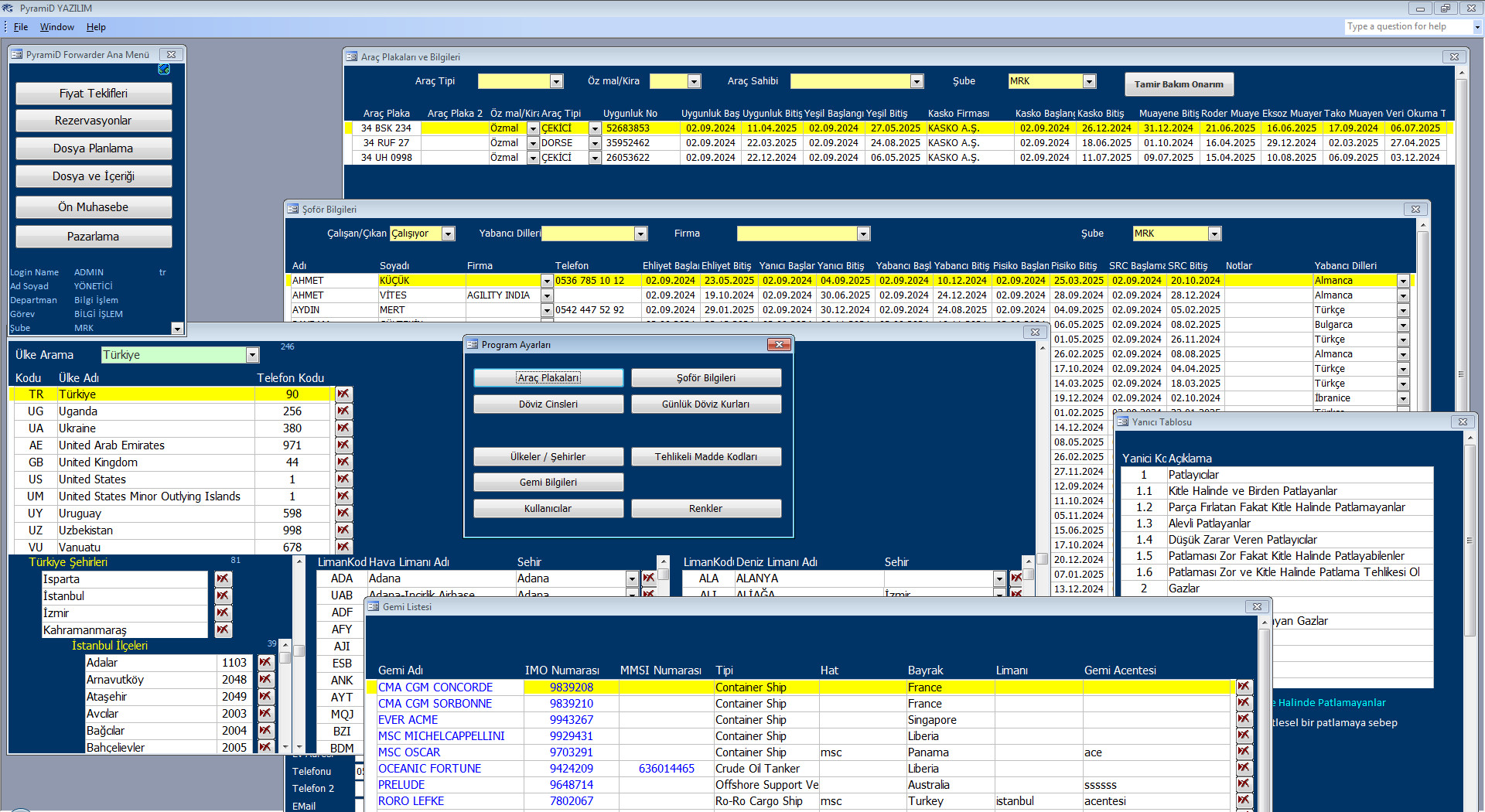Open the Araç Sahibi filter dropdown

pos(917,81)
